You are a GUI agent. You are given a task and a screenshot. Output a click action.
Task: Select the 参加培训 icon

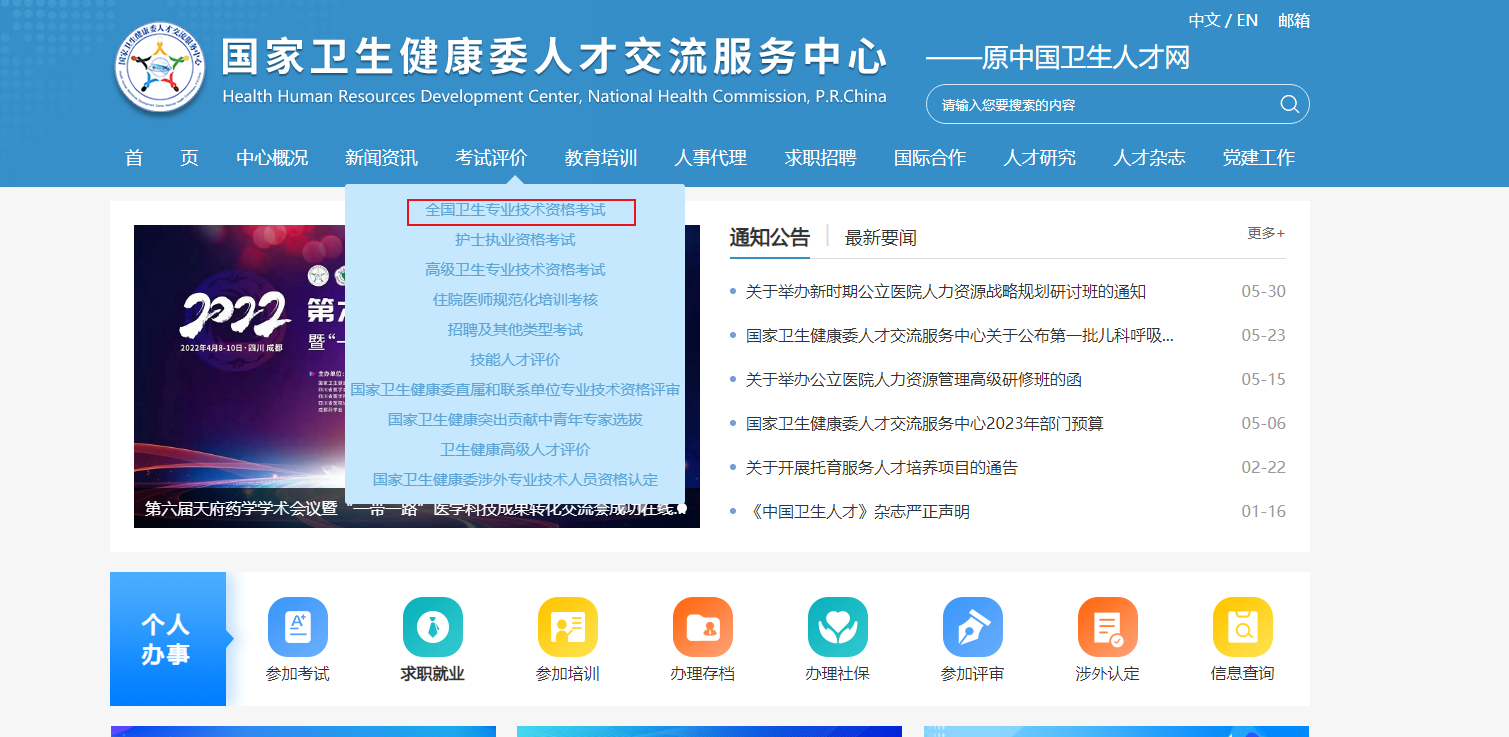(x=567, y=627)
